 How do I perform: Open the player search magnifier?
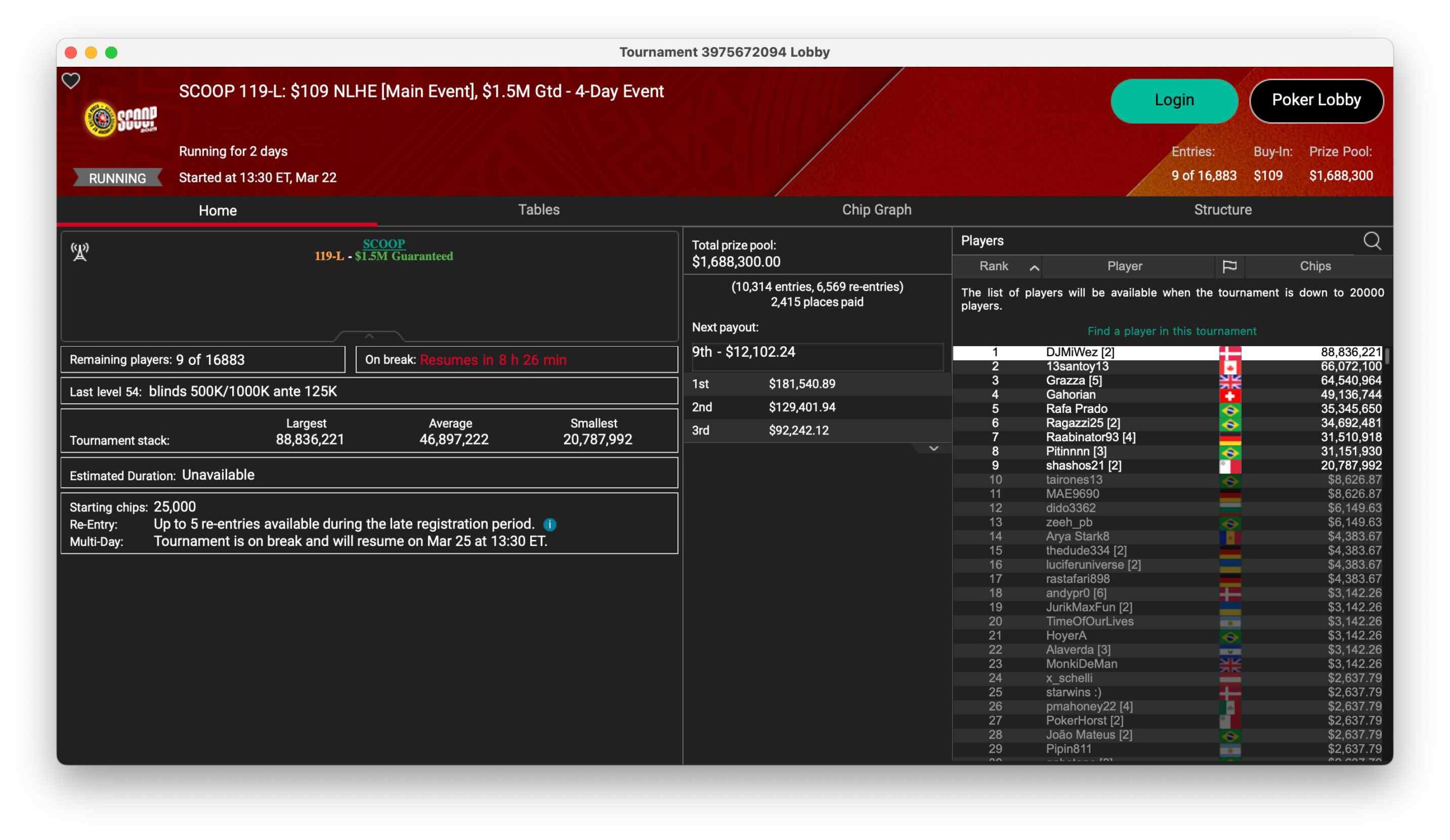coord(1372,241)
